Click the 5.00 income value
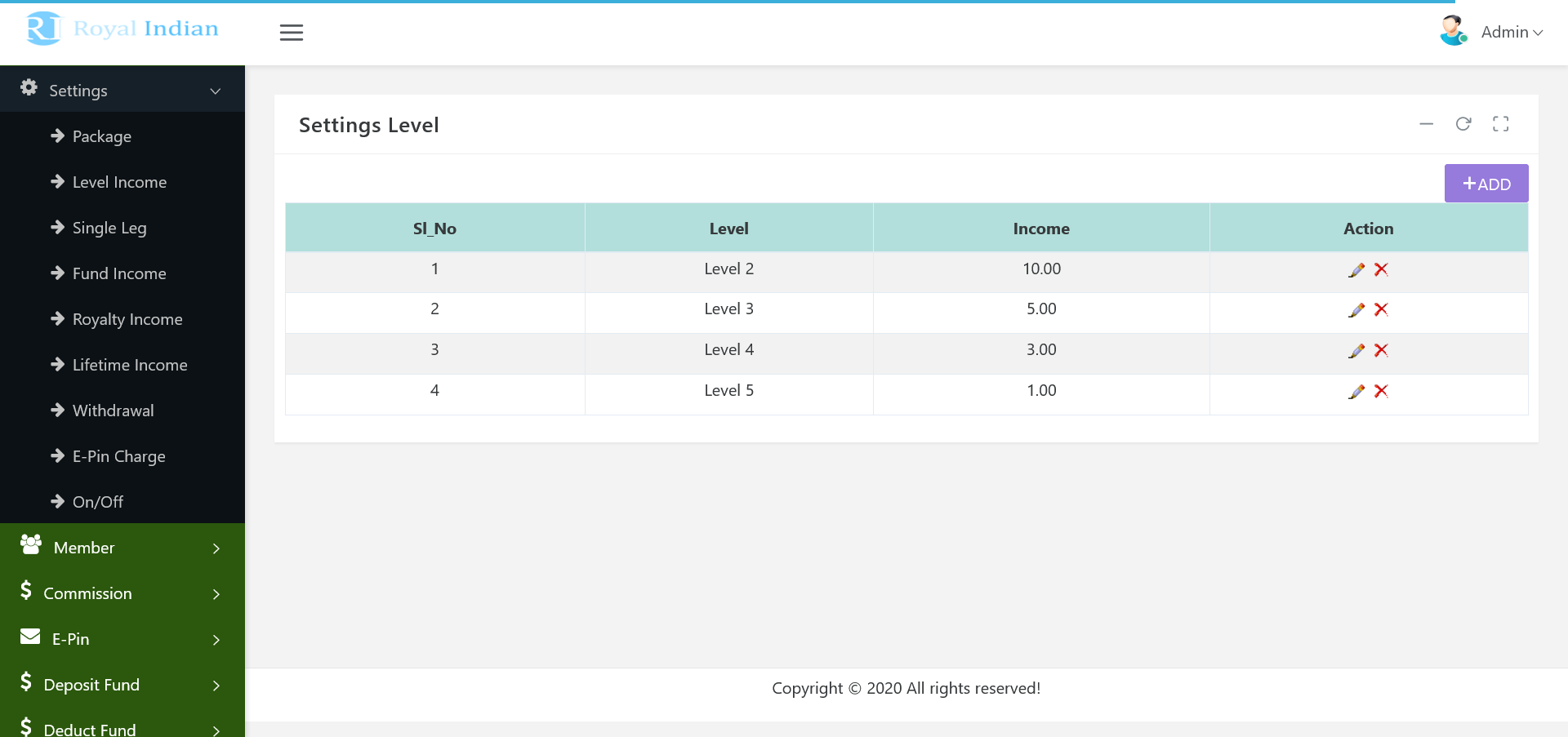The height and width of the screenshot is (737, 1568). click(1041, 309)
